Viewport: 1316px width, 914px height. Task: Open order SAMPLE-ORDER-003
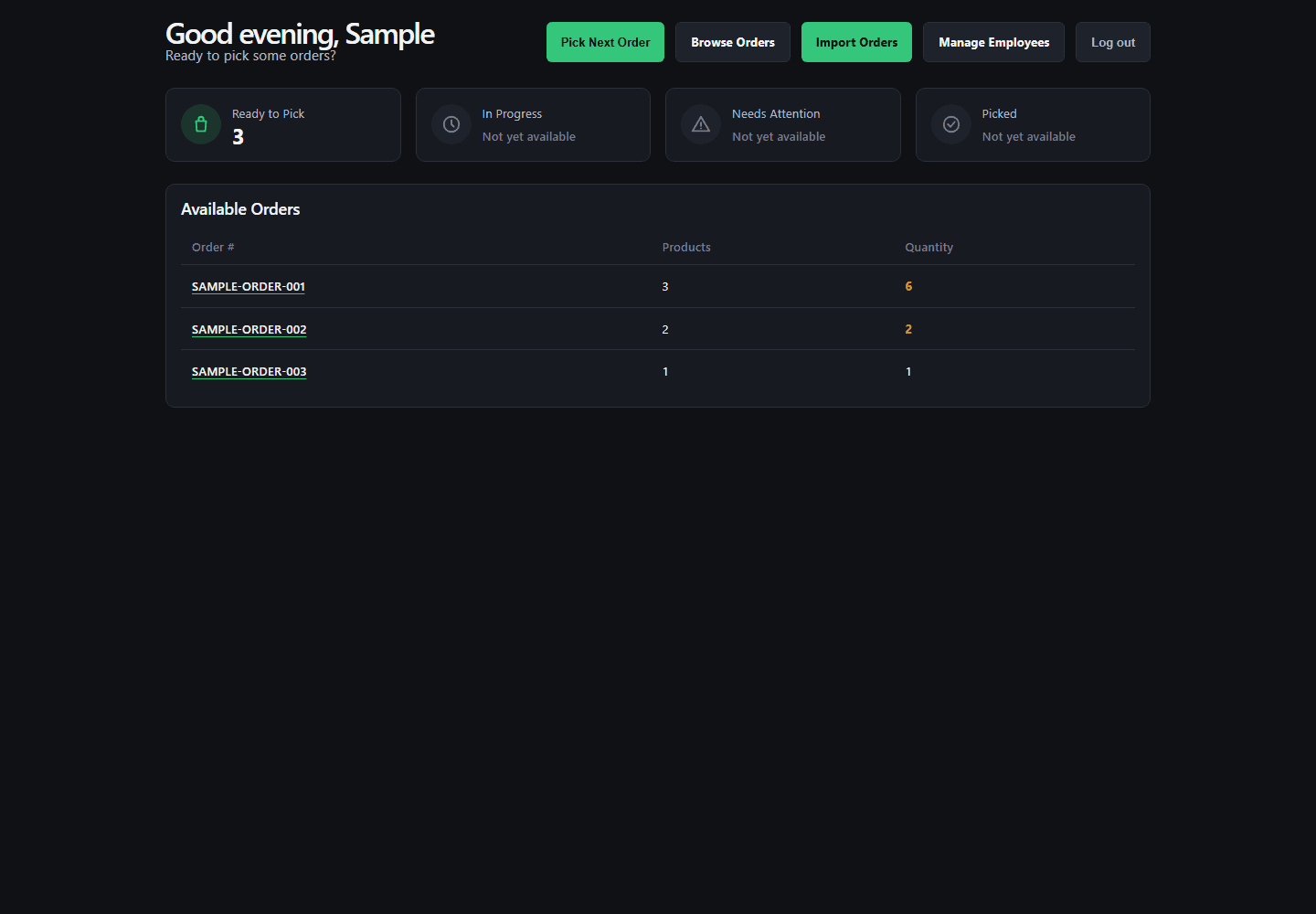click(x=249, y=371)
